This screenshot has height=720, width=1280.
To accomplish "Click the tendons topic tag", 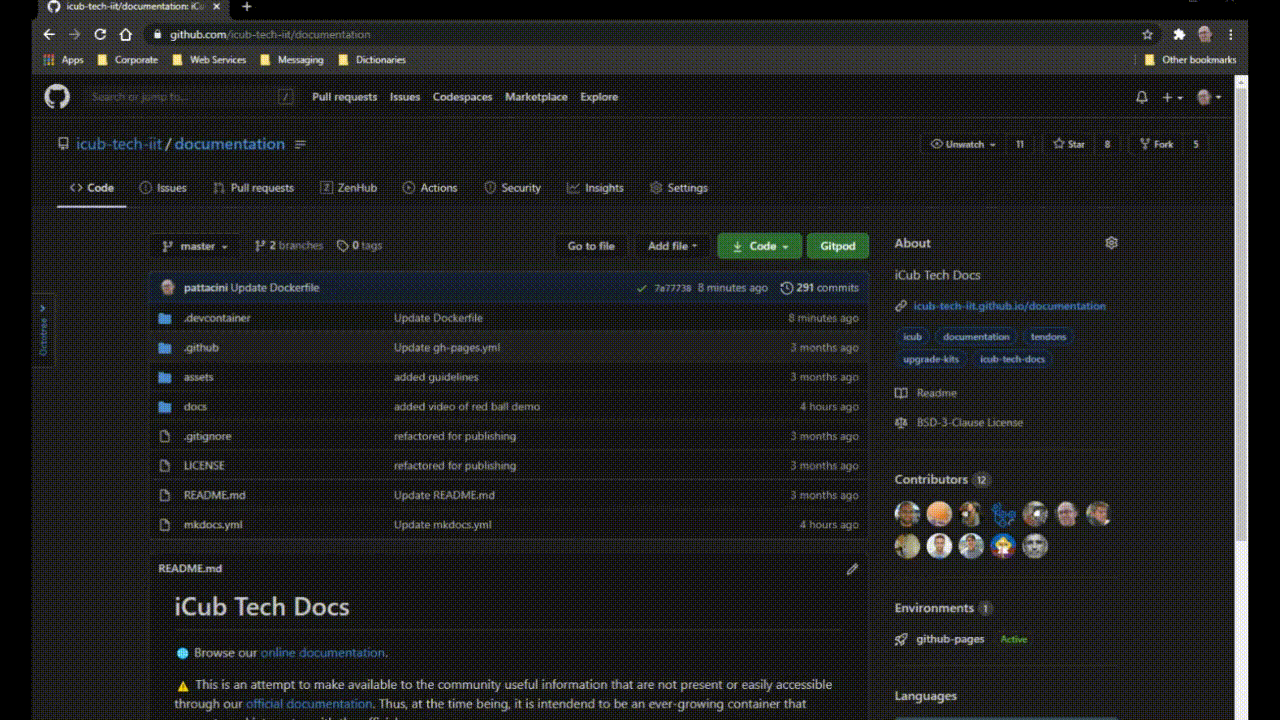I will (x=1049, y=337).
